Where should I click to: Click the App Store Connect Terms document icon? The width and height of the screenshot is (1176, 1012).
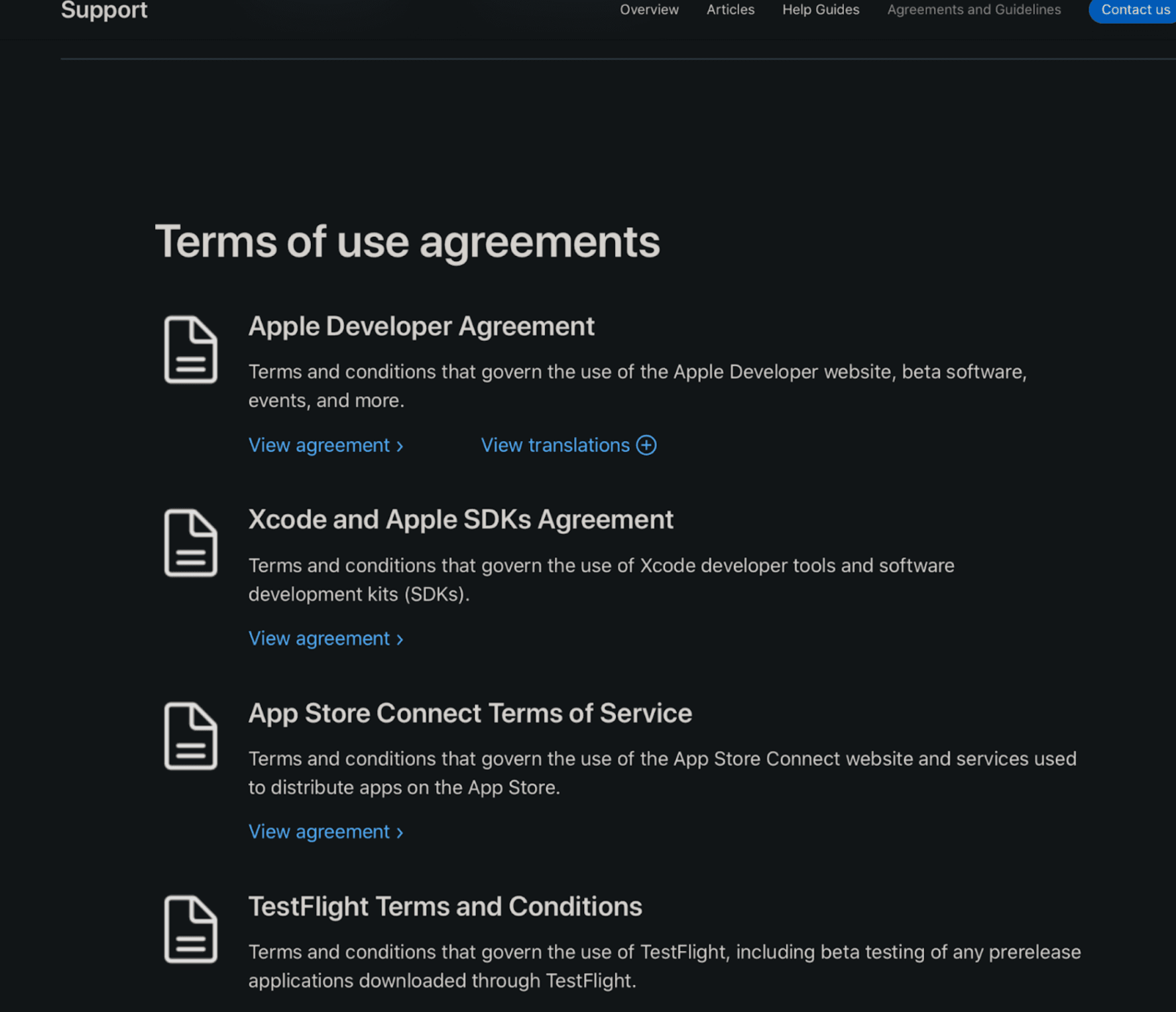191,736
